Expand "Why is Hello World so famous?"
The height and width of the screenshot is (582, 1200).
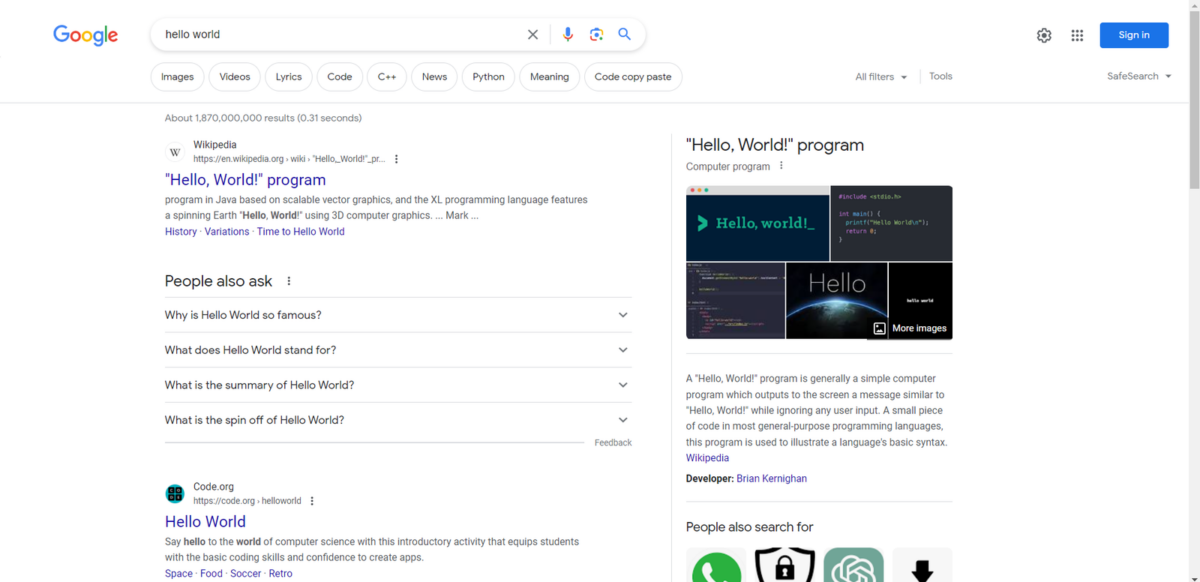click(x=398, y=315)
